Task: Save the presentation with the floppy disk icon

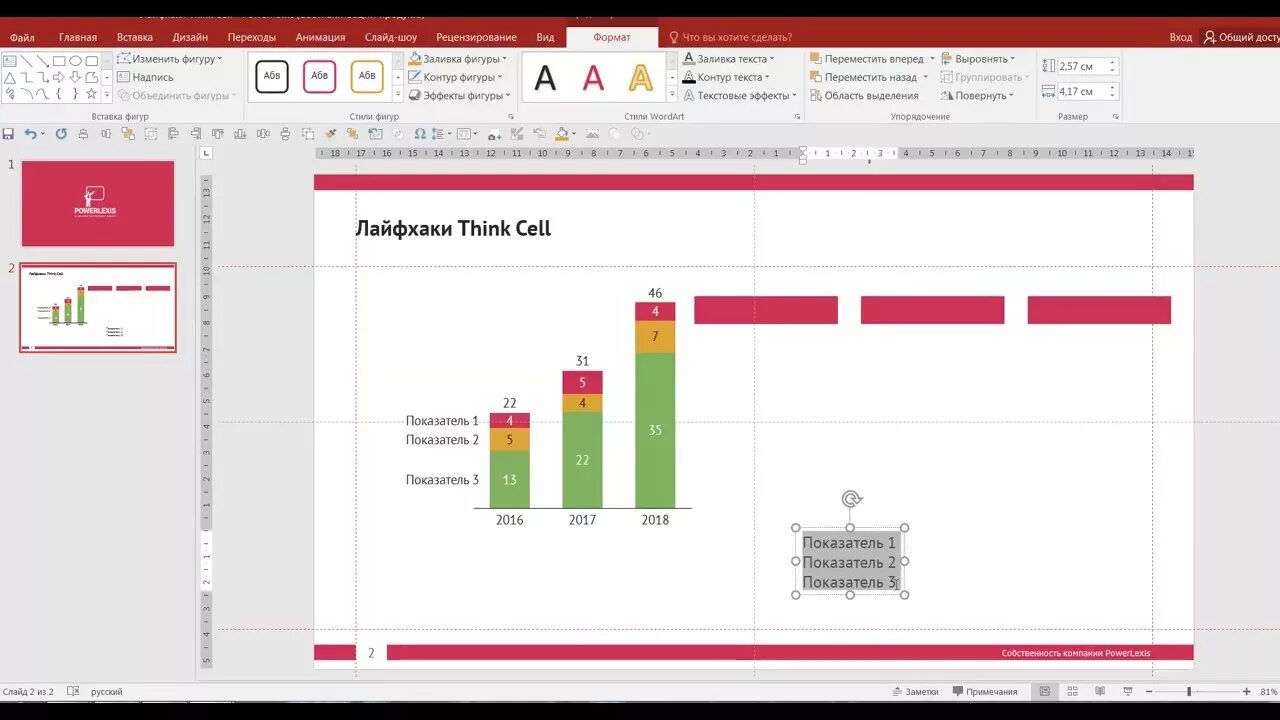Action: pyautogui.click(x=8, y=133)
